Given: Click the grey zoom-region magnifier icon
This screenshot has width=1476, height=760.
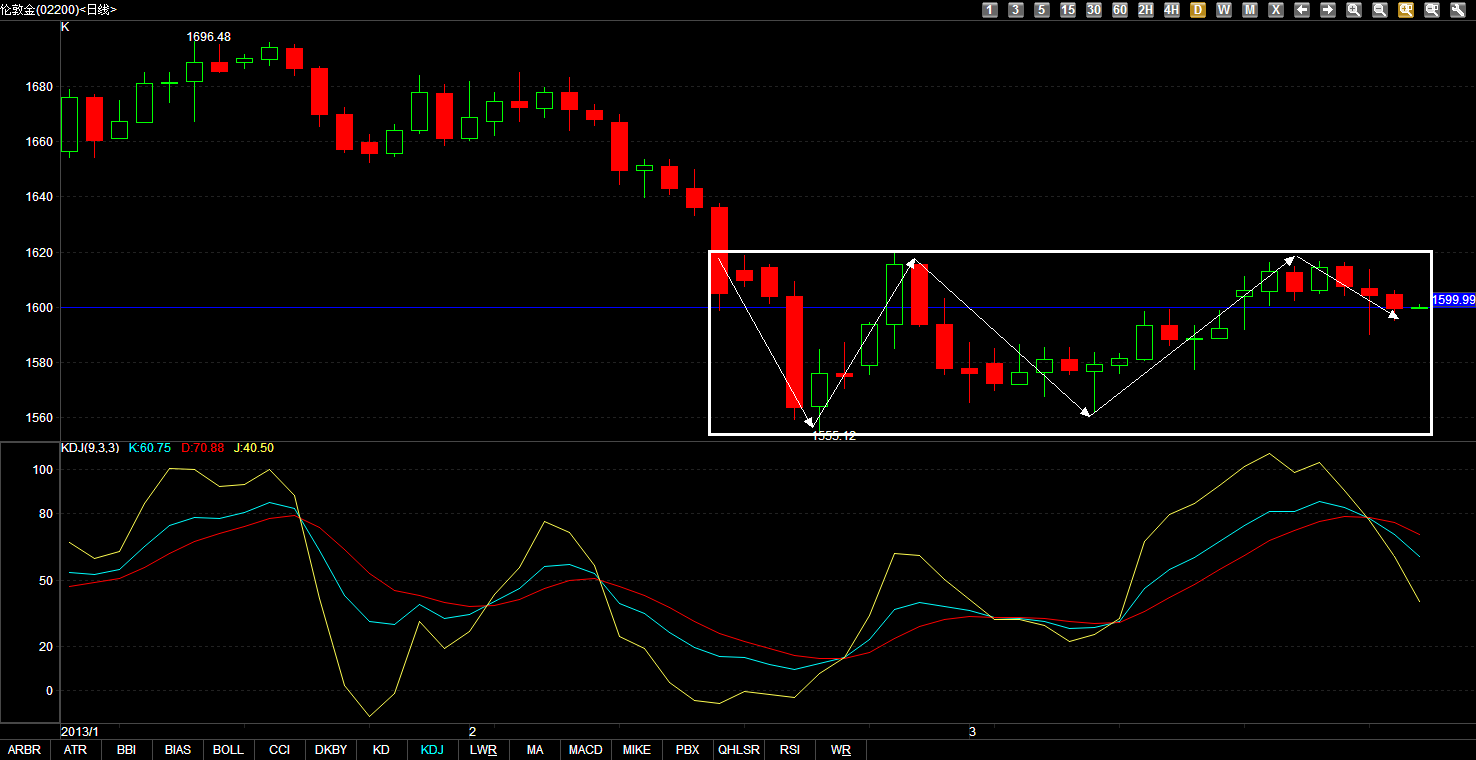Looking at the screenshot, I should click(x=1432, y=9).
